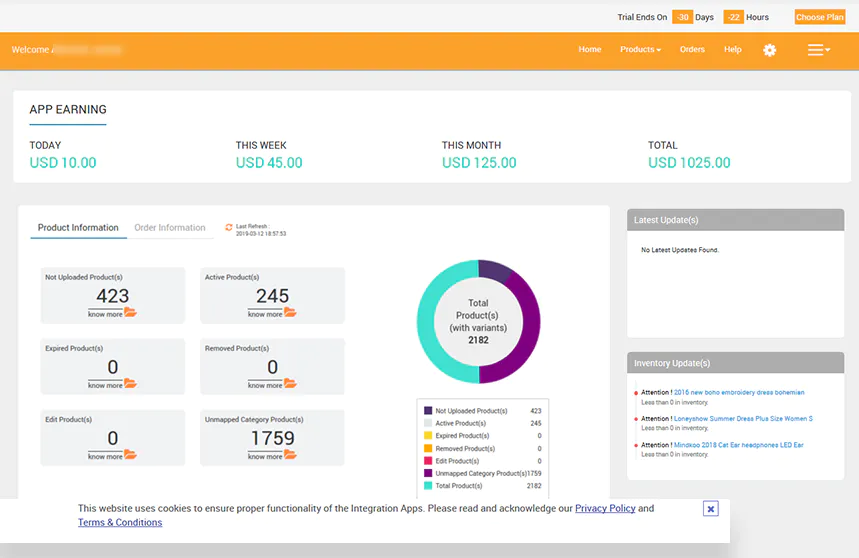This screenshot has height=558, width=859.
Task: Click folder icon under Expired Product(s)
Action: (x=130, y=384)
